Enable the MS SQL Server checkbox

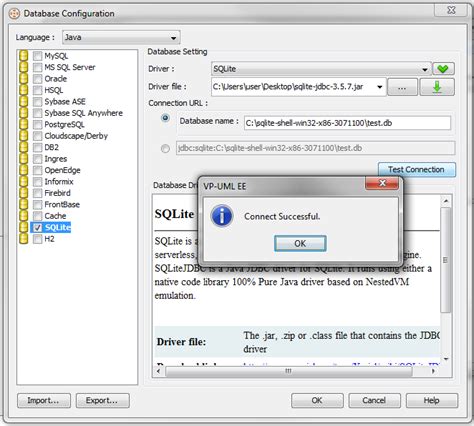(37, 67)
